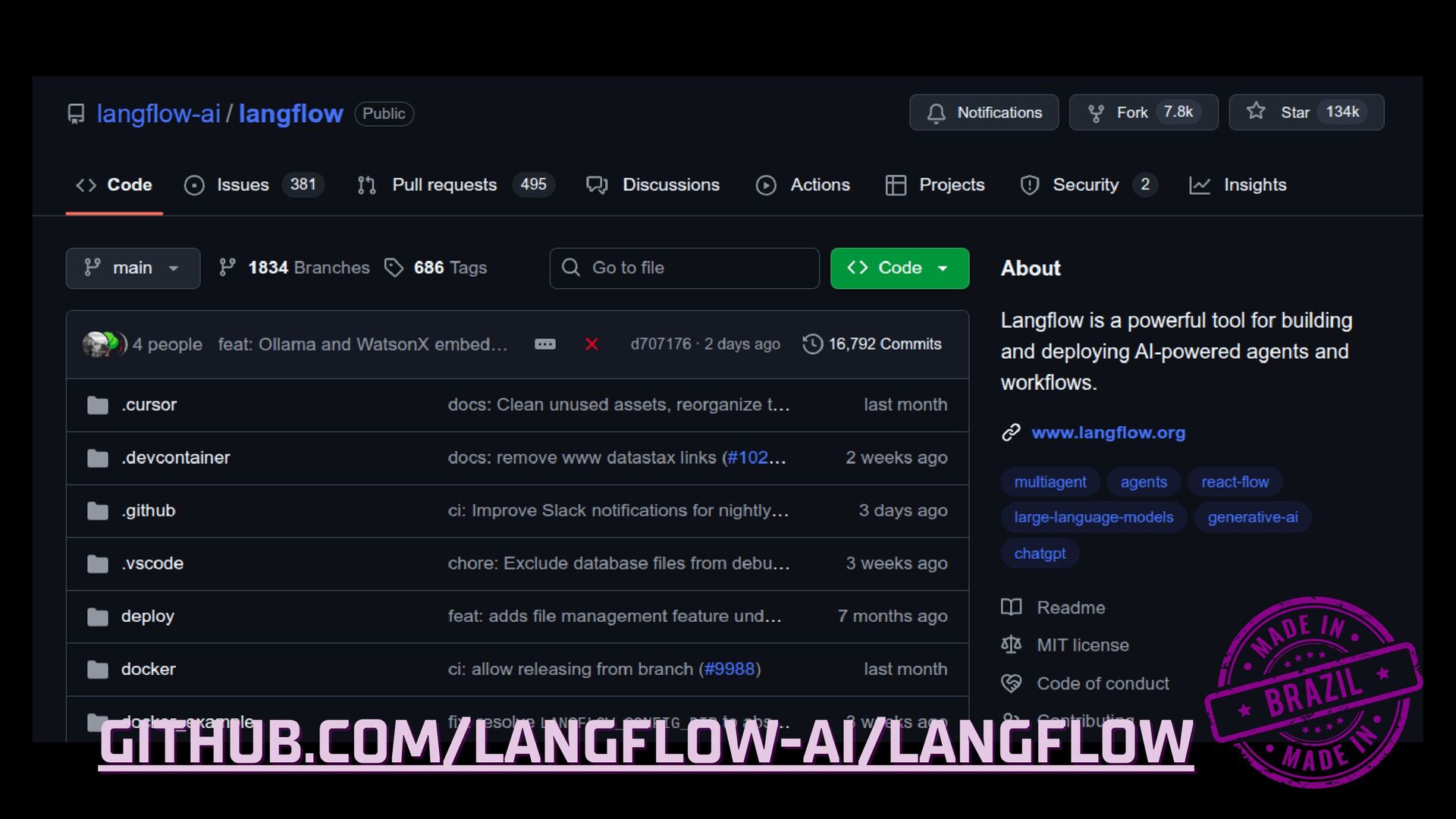Screen dimensions: 1456x819
Task: Click the Star icon button
Action: (x=1256, y=111)
